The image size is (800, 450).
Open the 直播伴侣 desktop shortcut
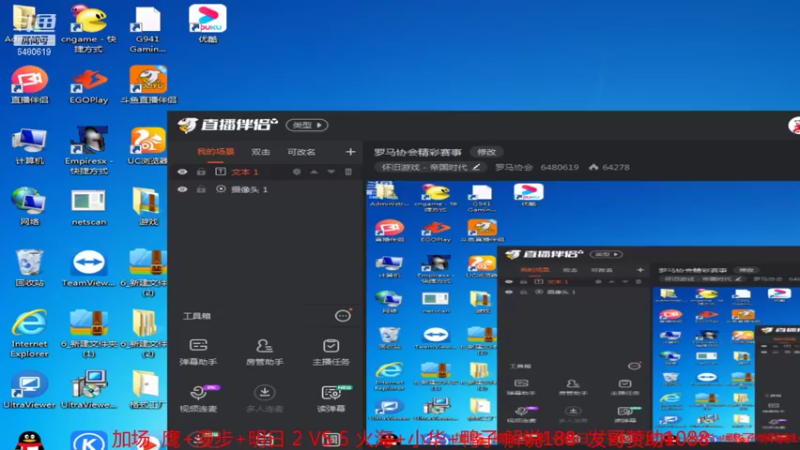coord(30,85)
